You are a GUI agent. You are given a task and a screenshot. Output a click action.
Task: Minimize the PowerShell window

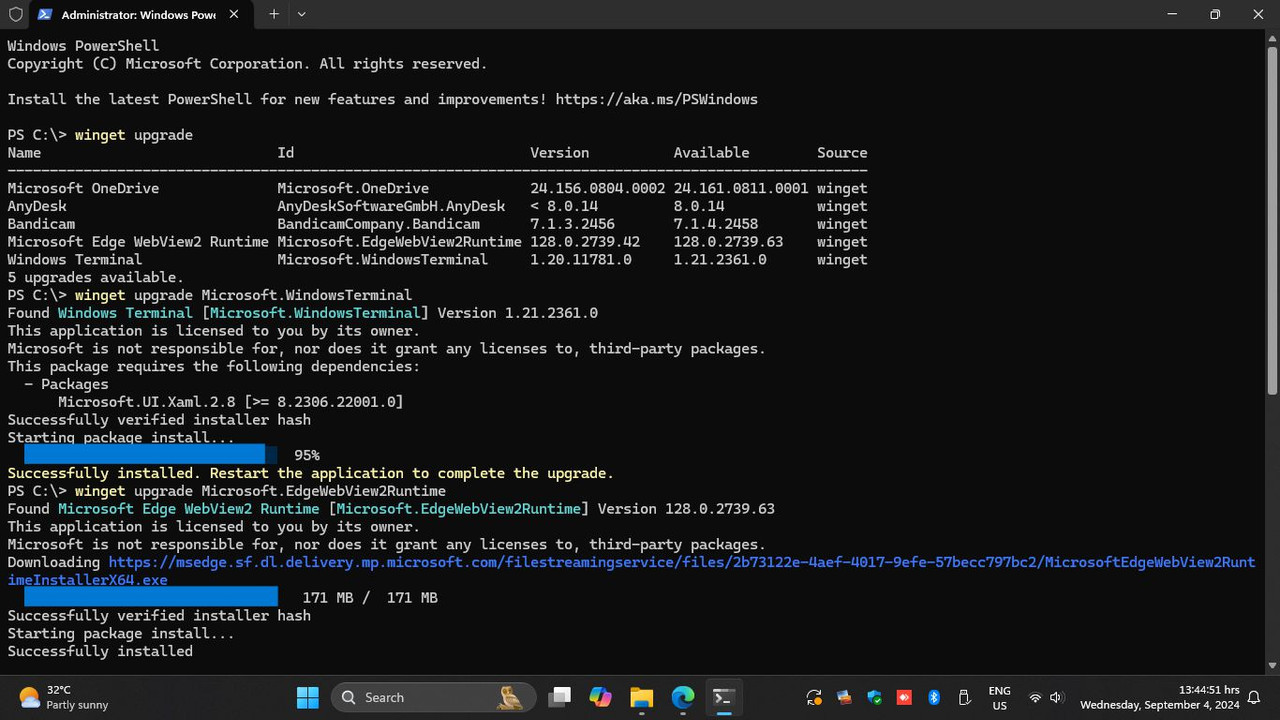click(x=1171, y=15)
